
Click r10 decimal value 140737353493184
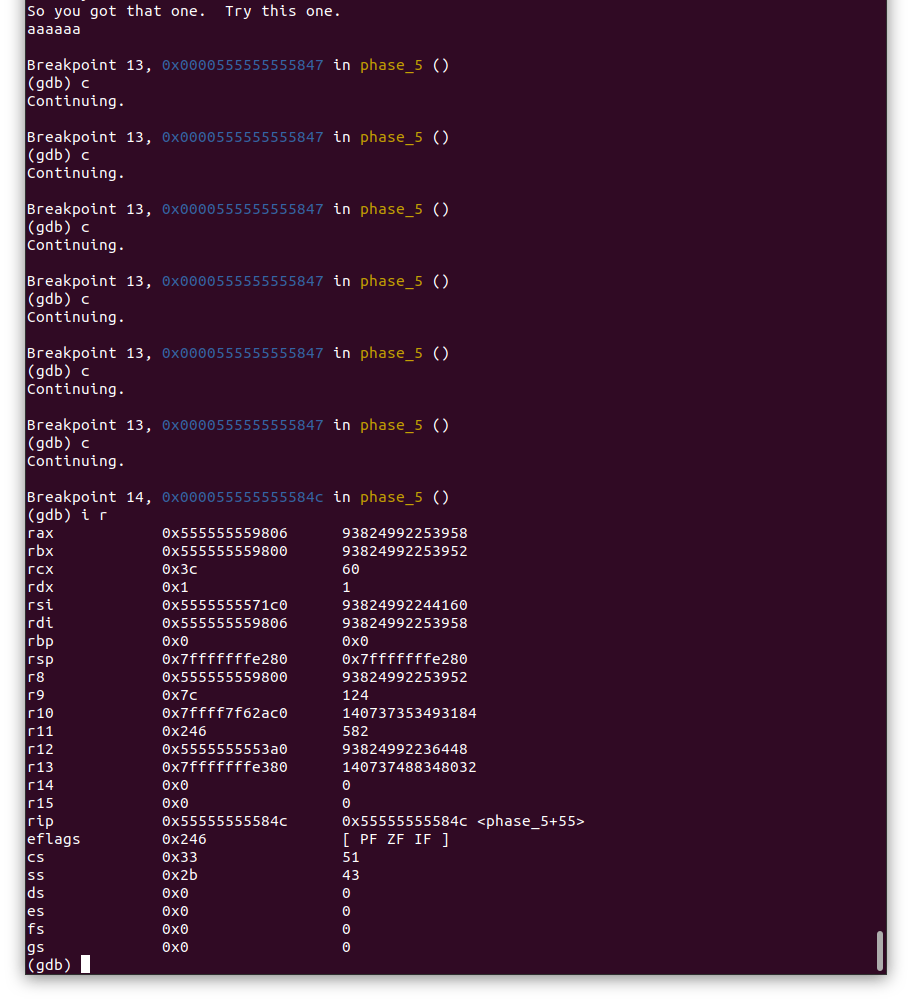(409, 713)
